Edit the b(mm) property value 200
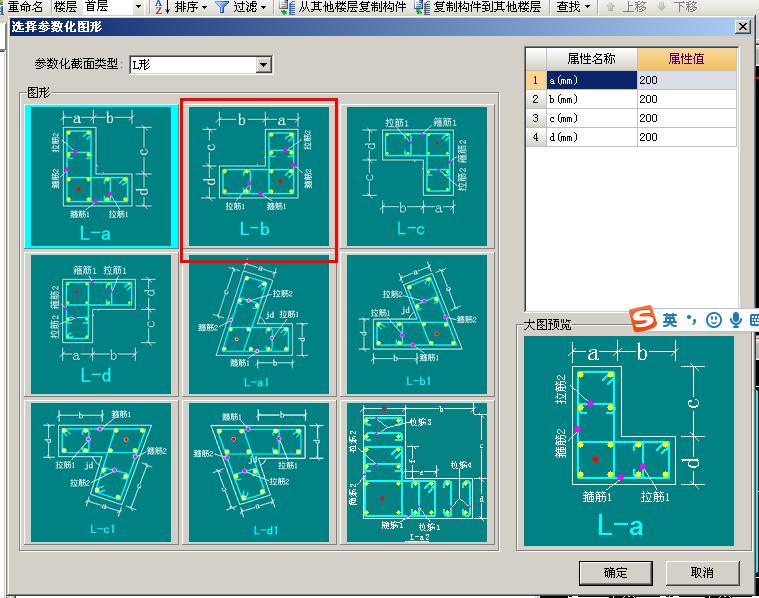Screen dimensions: 759x598 pyautogui.click(x=686, y=99)
